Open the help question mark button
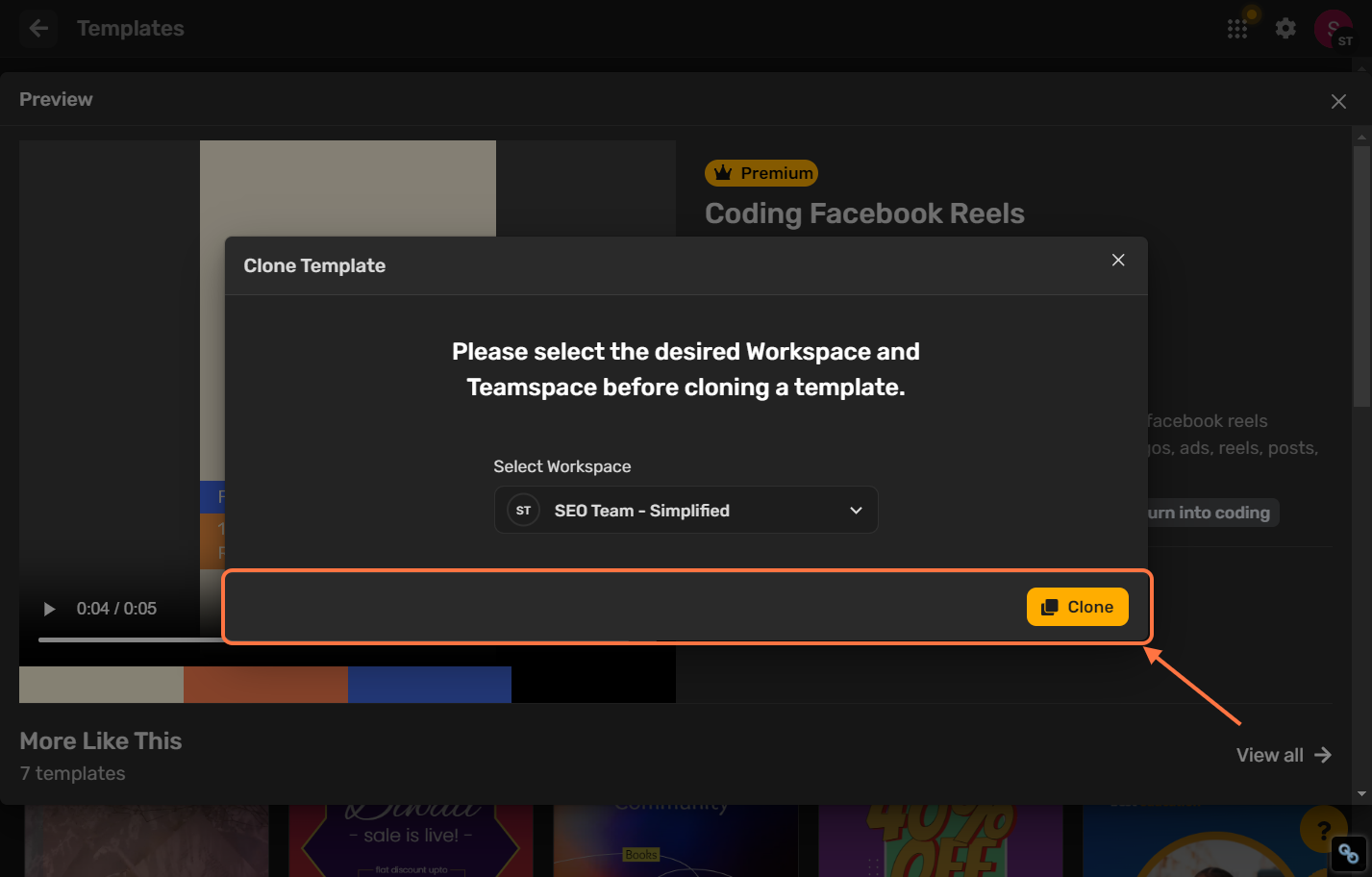1372x877 pixels. point(1324,829)
